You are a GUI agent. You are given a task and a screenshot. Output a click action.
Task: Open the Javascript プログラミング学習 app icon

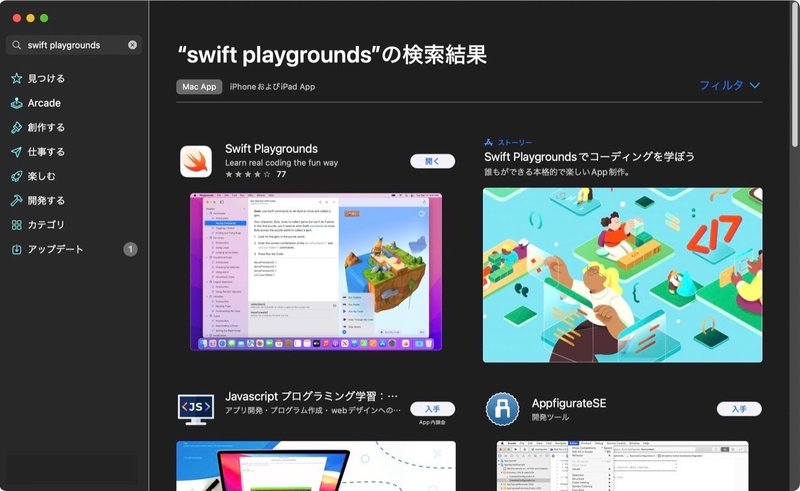196,409
